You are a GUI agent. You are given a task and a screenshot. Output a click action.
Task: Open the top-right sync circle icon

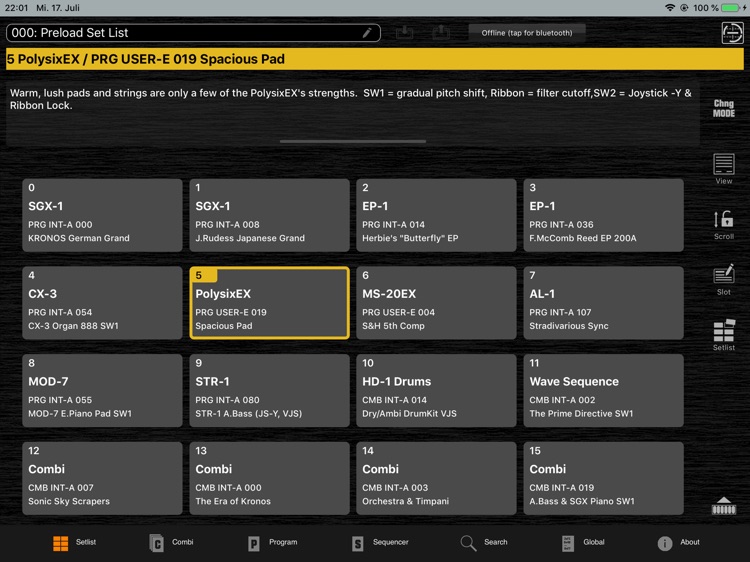pyautogui.click(x=732, y=33)
